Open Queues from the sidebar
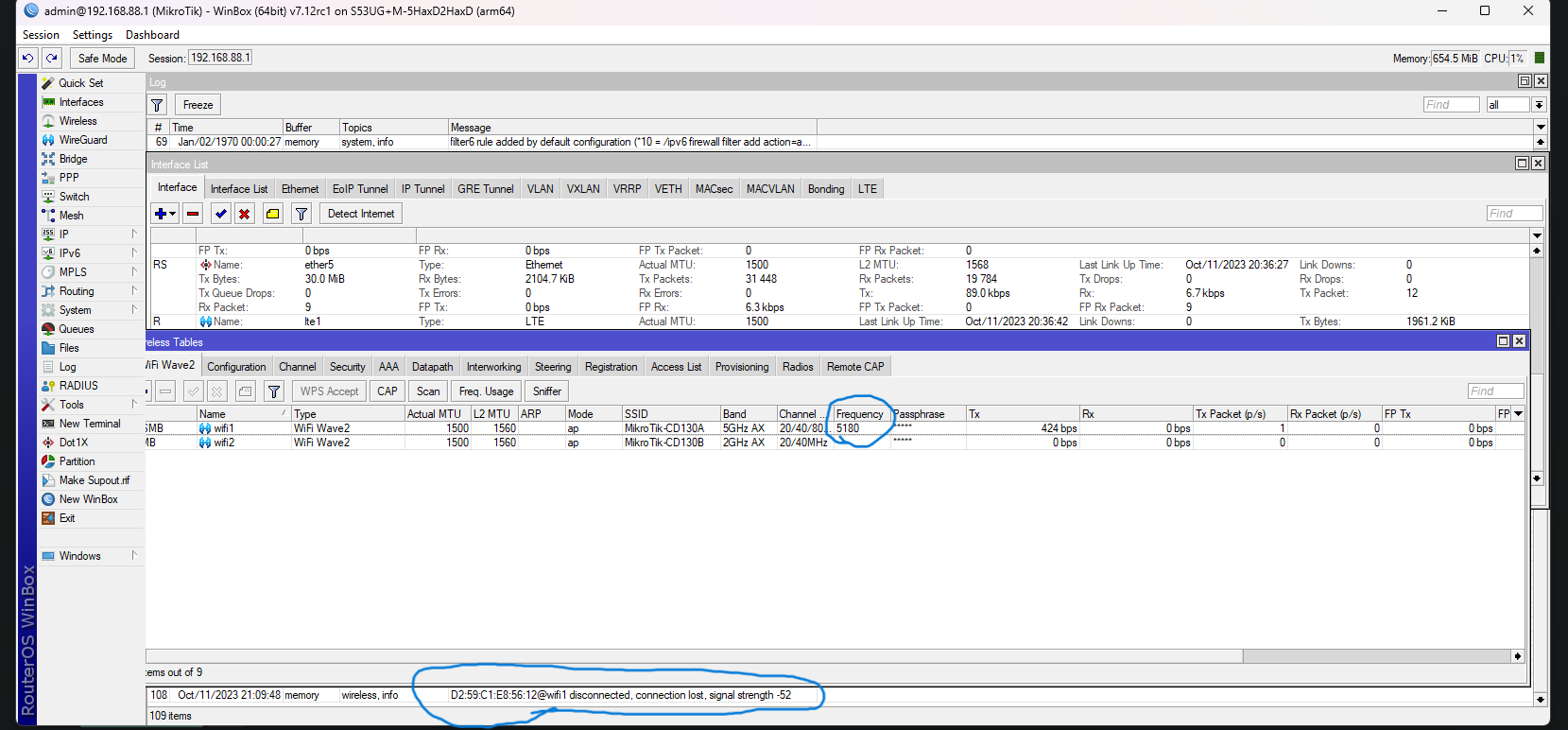Viewport: 1568px width, 730px height. [77, 329]
